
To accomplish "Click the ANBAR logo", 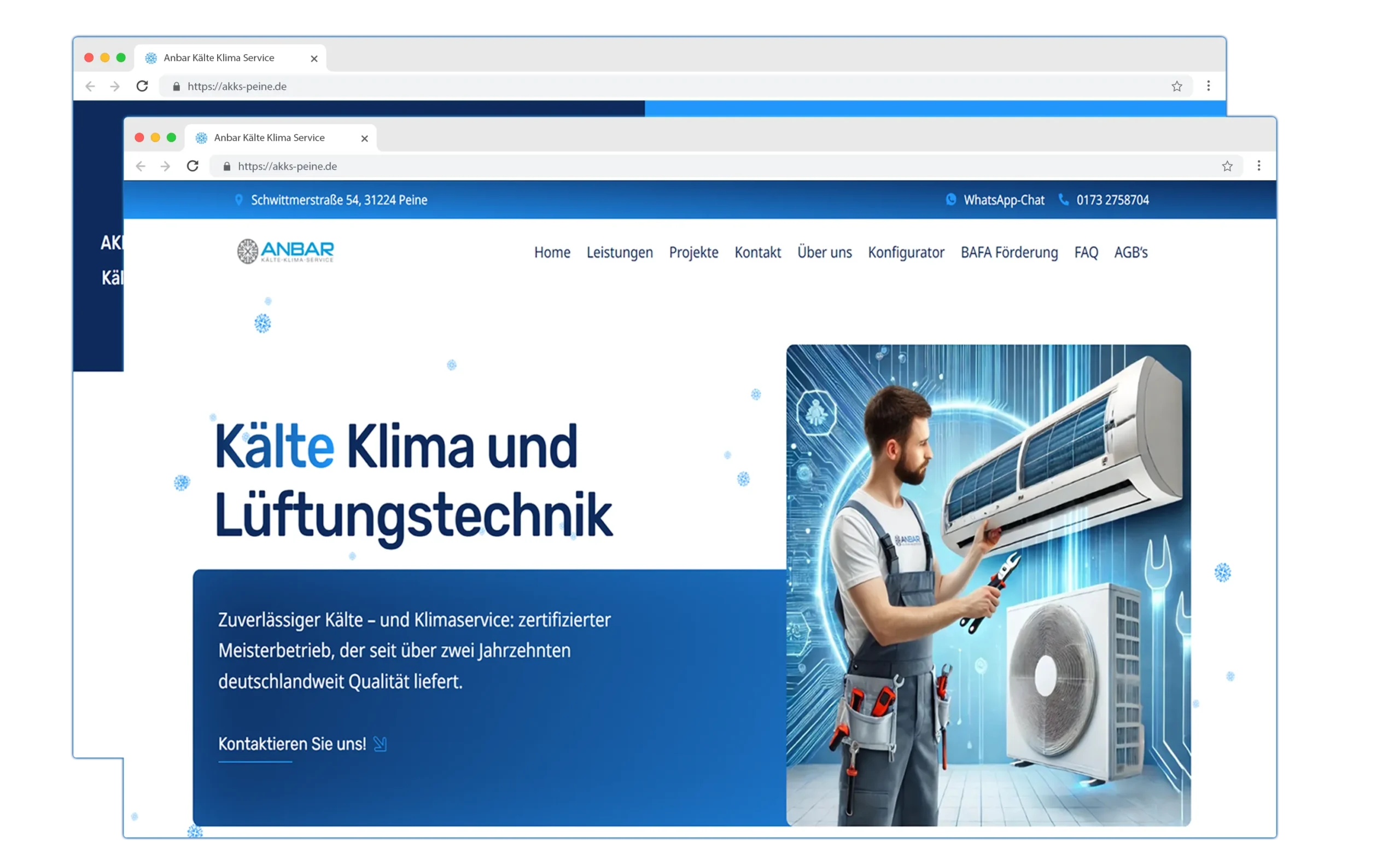I will click(285, 252).
